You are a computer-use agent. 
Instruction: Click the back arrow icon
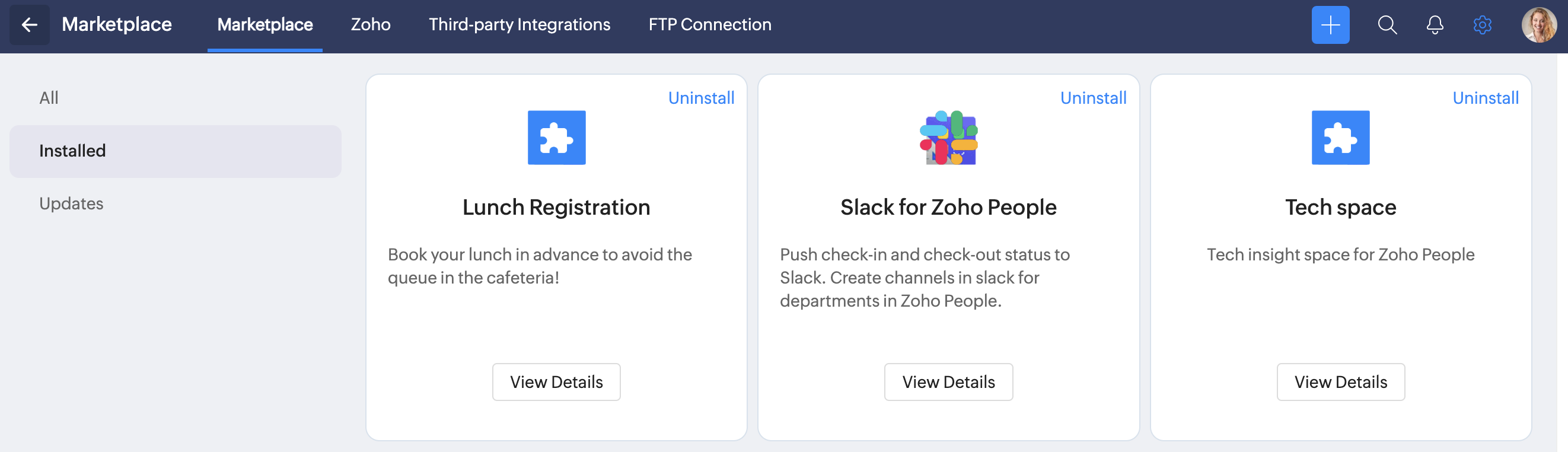coord(29,25)
